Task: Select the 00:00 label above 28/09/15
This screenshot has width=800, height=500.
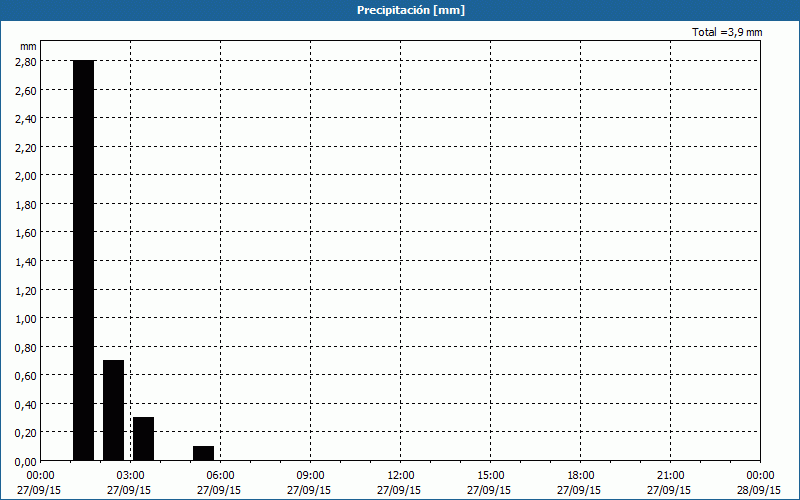Action: coord(760,476)
